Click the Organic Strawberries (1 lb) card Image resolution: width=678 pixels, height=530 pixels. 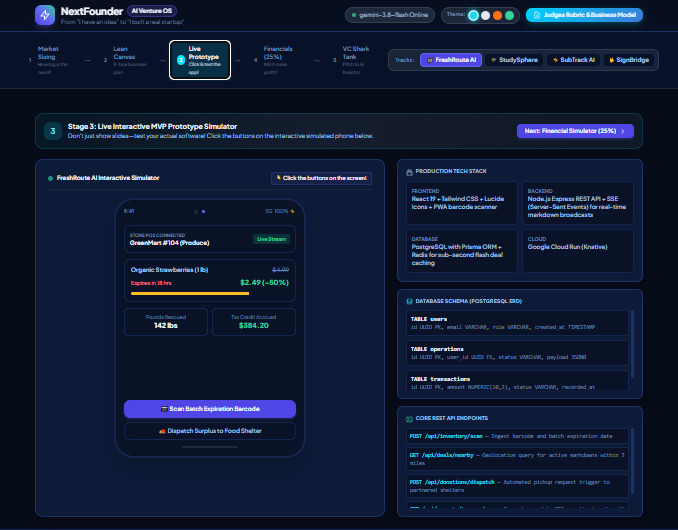click(210, 281)
